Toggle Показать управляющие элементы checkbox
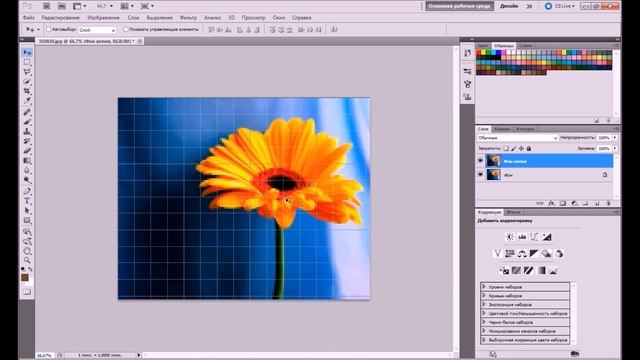The image size is (640, 360). pos(126,29)
